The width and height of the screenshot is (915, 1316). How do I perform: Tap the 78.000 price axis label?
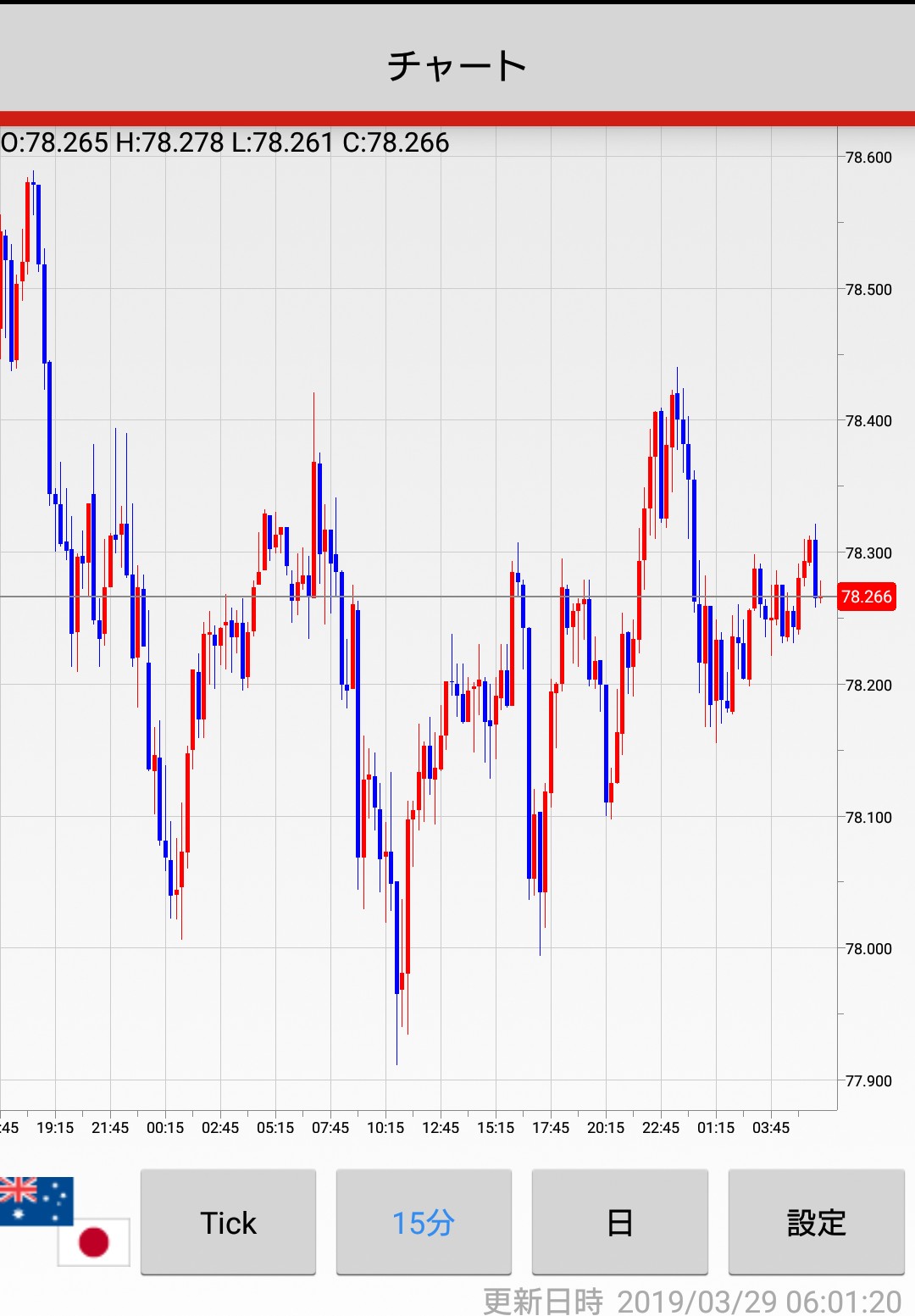pyautogui.click(x=868, y=949)
